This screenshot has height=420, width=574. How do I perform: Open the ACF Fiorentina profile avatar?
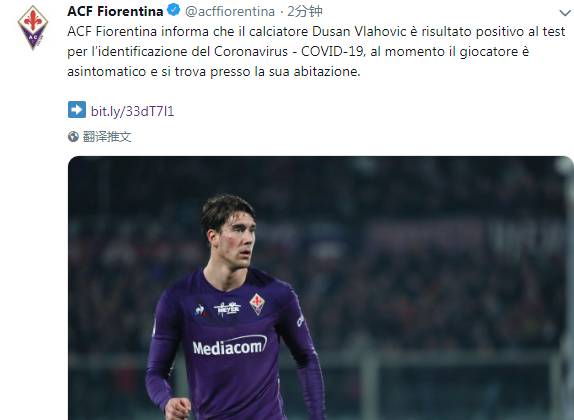(33, 27)
